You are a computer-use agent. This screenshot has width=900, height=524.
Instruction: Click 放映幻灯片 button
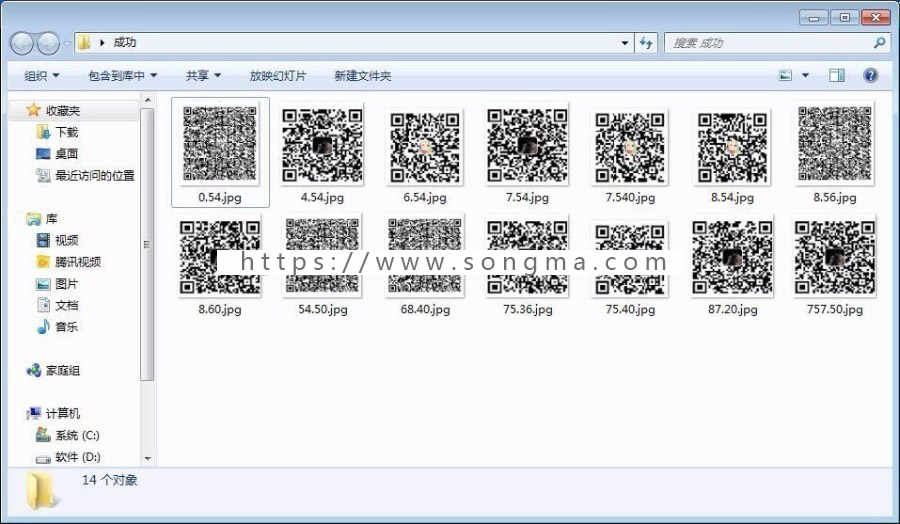278,76
